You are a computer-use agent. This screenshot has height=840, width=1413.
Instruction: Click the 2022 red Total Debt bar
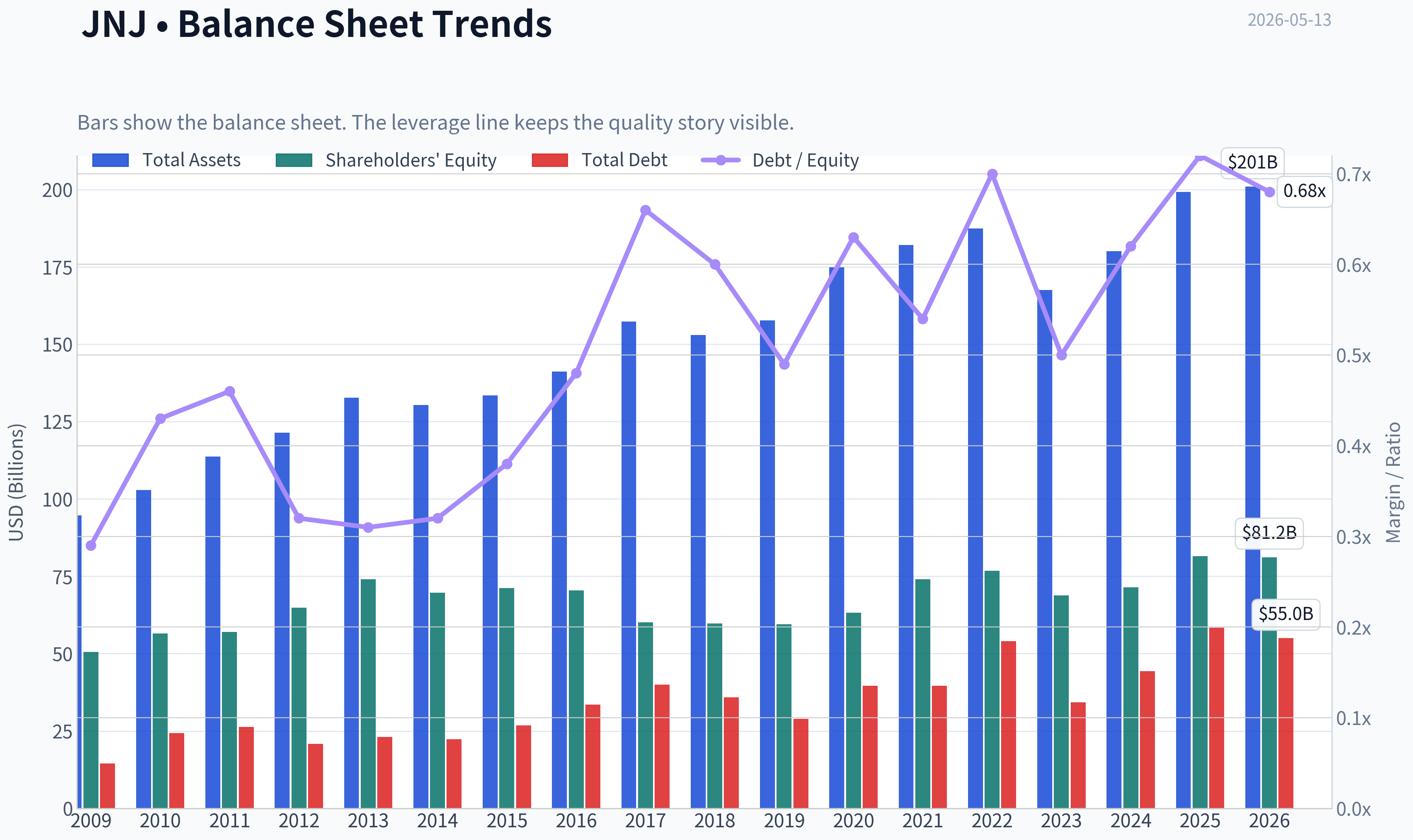coord(1008,725)
